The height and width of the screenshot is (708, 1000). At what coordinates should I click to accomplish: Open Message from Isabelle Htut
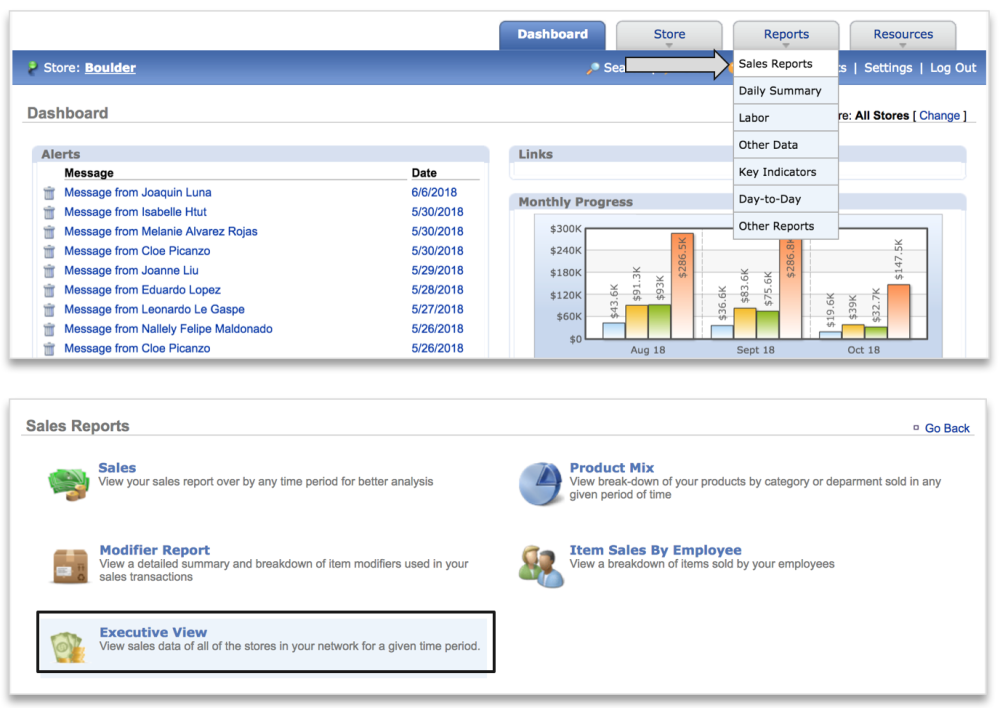coord(135,212)
